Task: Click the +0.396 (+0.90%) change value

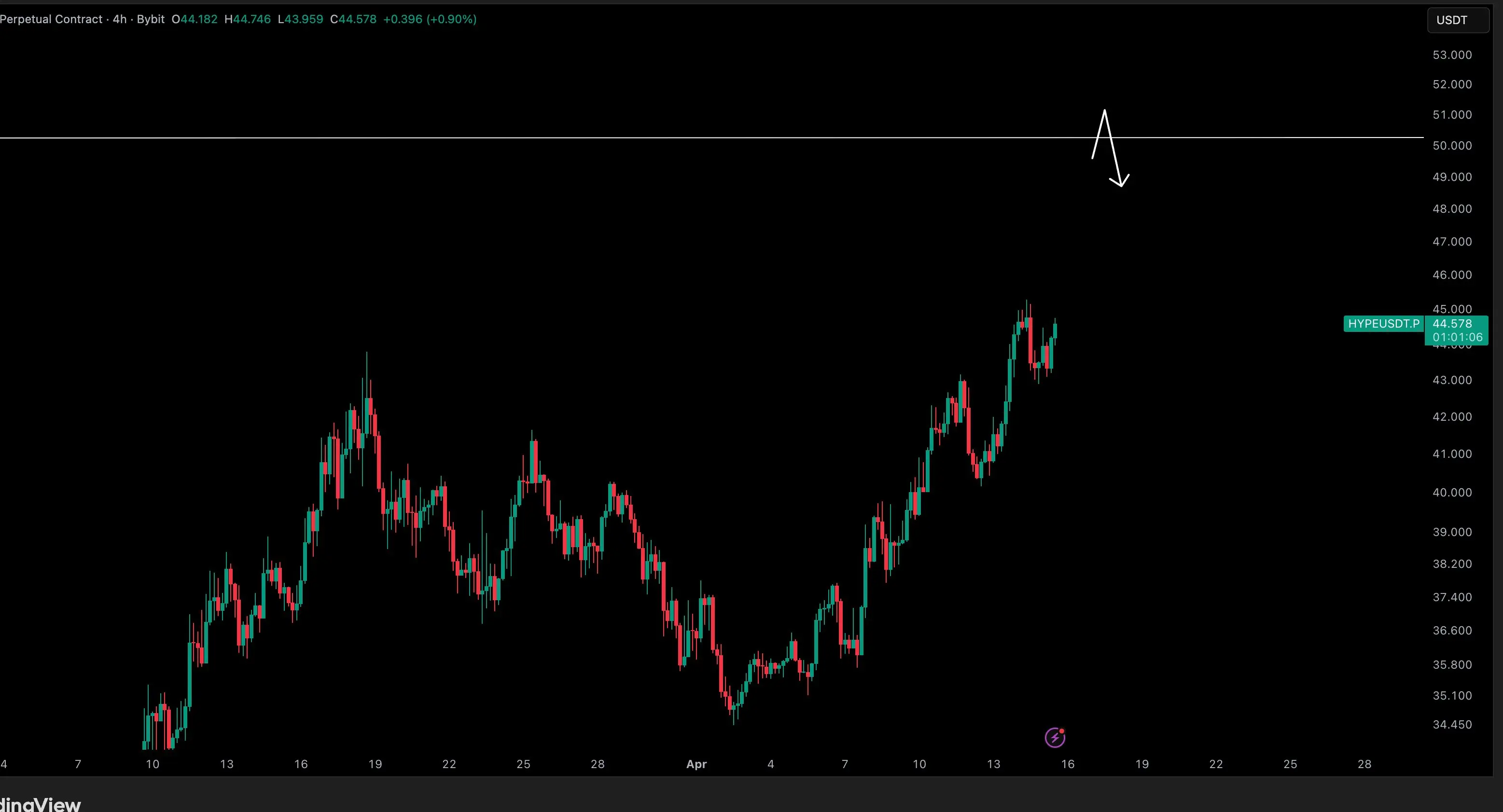Action: (x=430, y=19)
